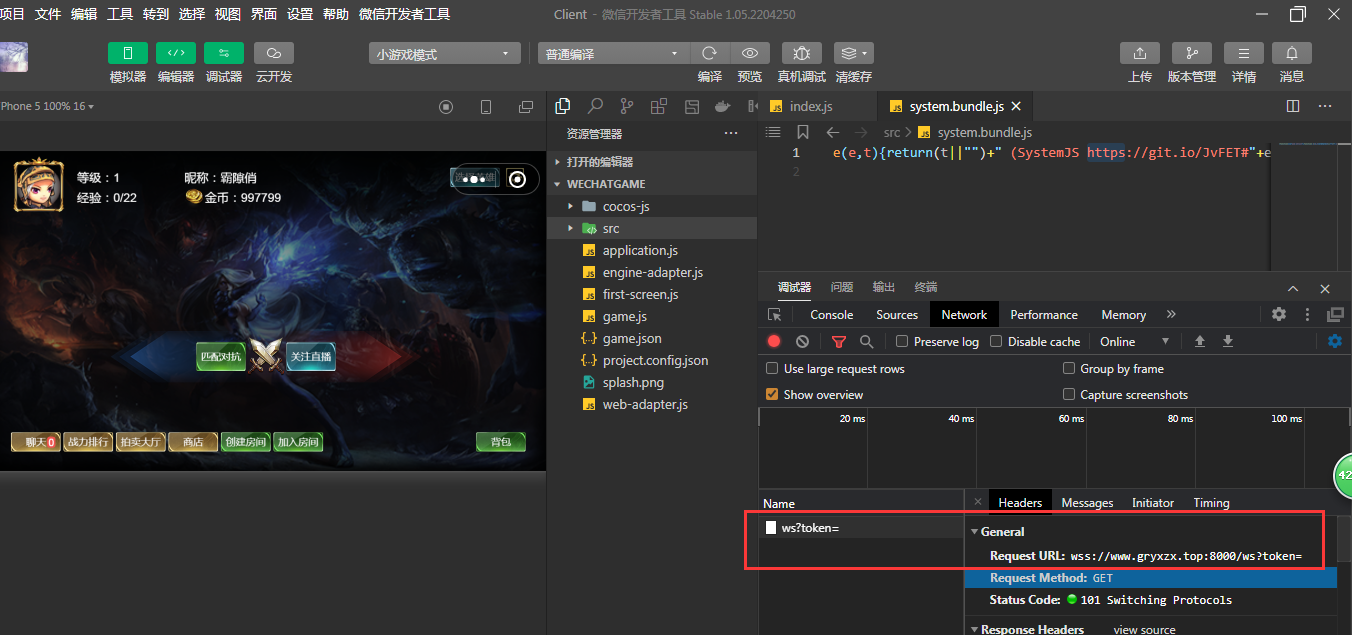Open devtools settings gear icon

pos(1279,314)
